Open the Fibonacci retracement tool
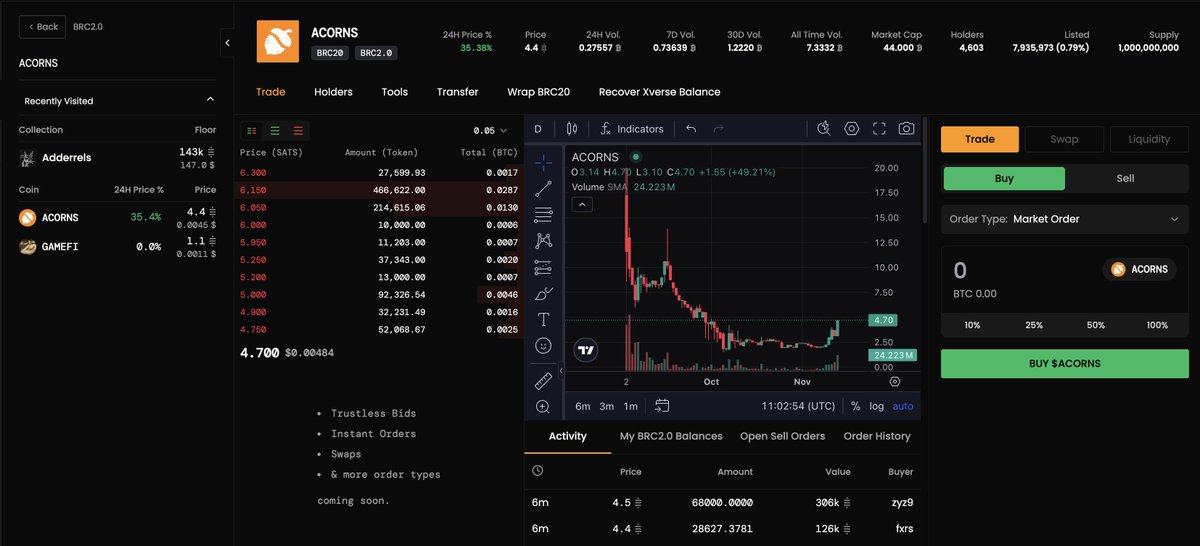 click(x=543, y=215)
